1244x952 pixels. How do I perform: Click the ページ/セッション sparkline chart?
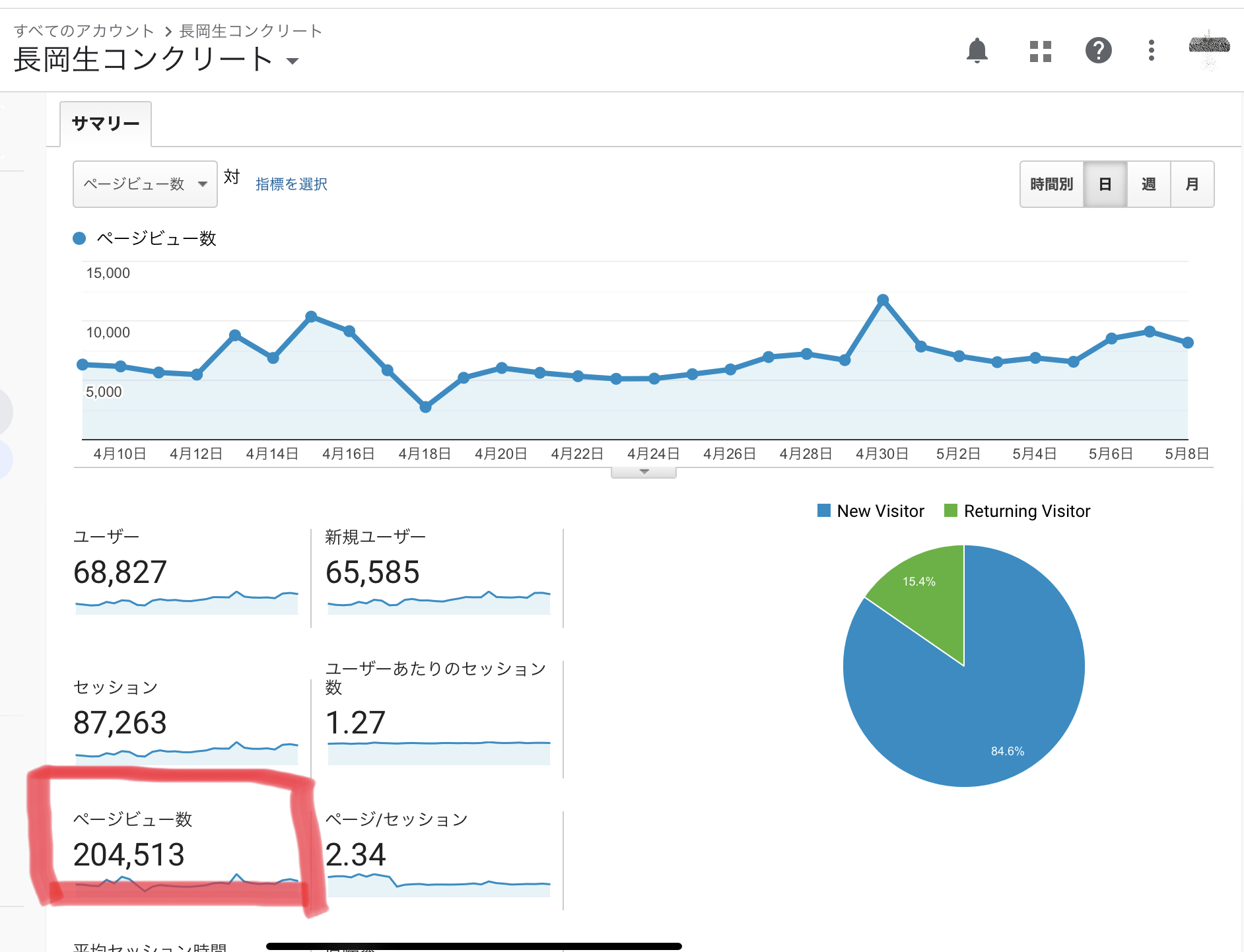coord(439,885)
